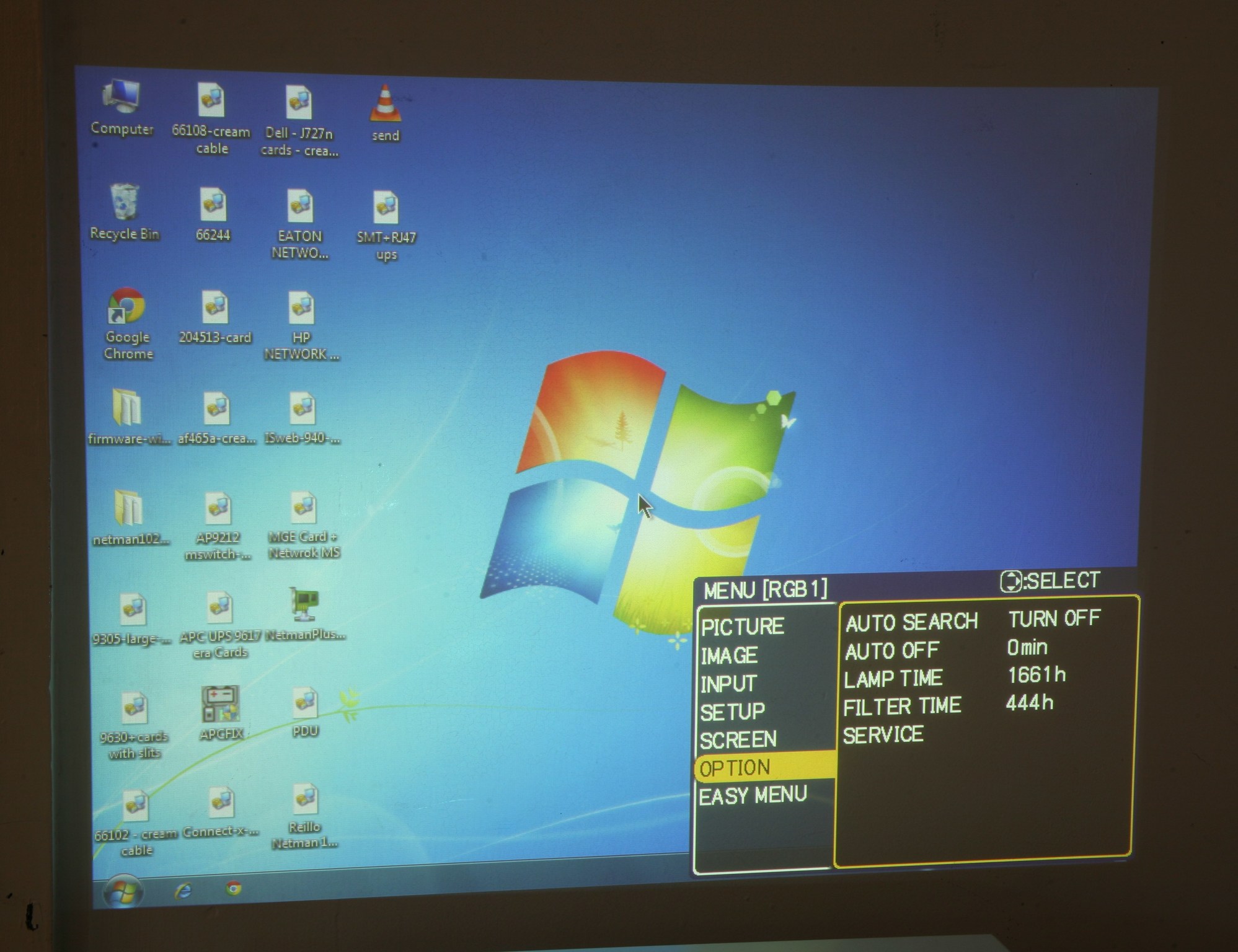
Task: Select SETUP in projector menu
Action: [733, 712]
